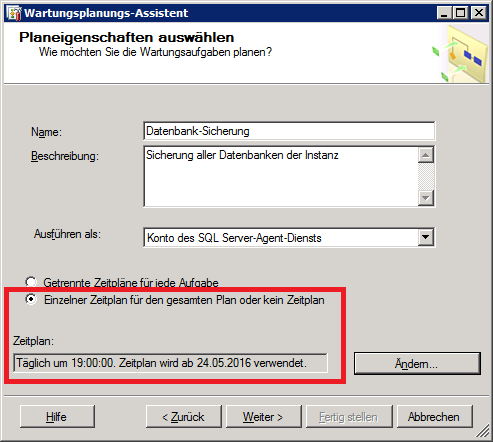Select "Einzelner Zeitplan für den gesamten Plan" option
493x442 pixels.
click(x=31, y=299)
